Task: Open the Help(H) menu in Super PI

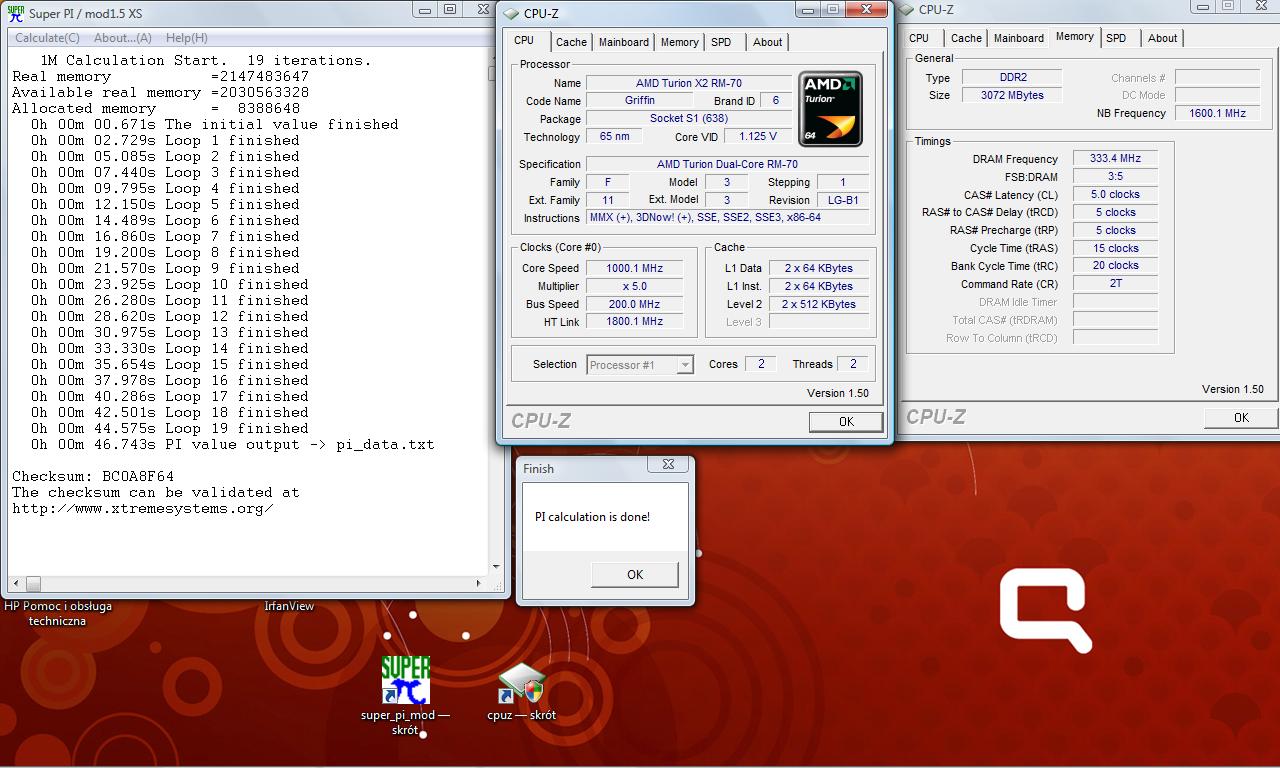Action: pos(186,38)
